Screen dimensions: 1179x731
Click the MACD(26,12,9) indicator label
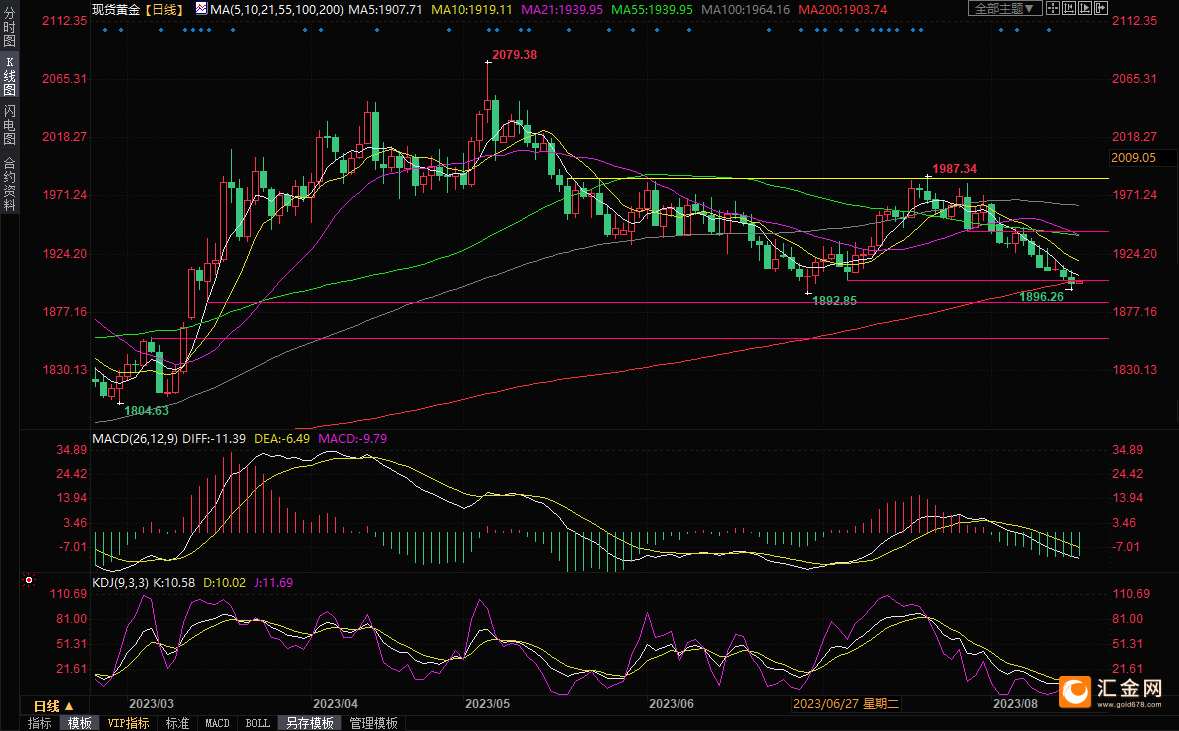(135, 438)
